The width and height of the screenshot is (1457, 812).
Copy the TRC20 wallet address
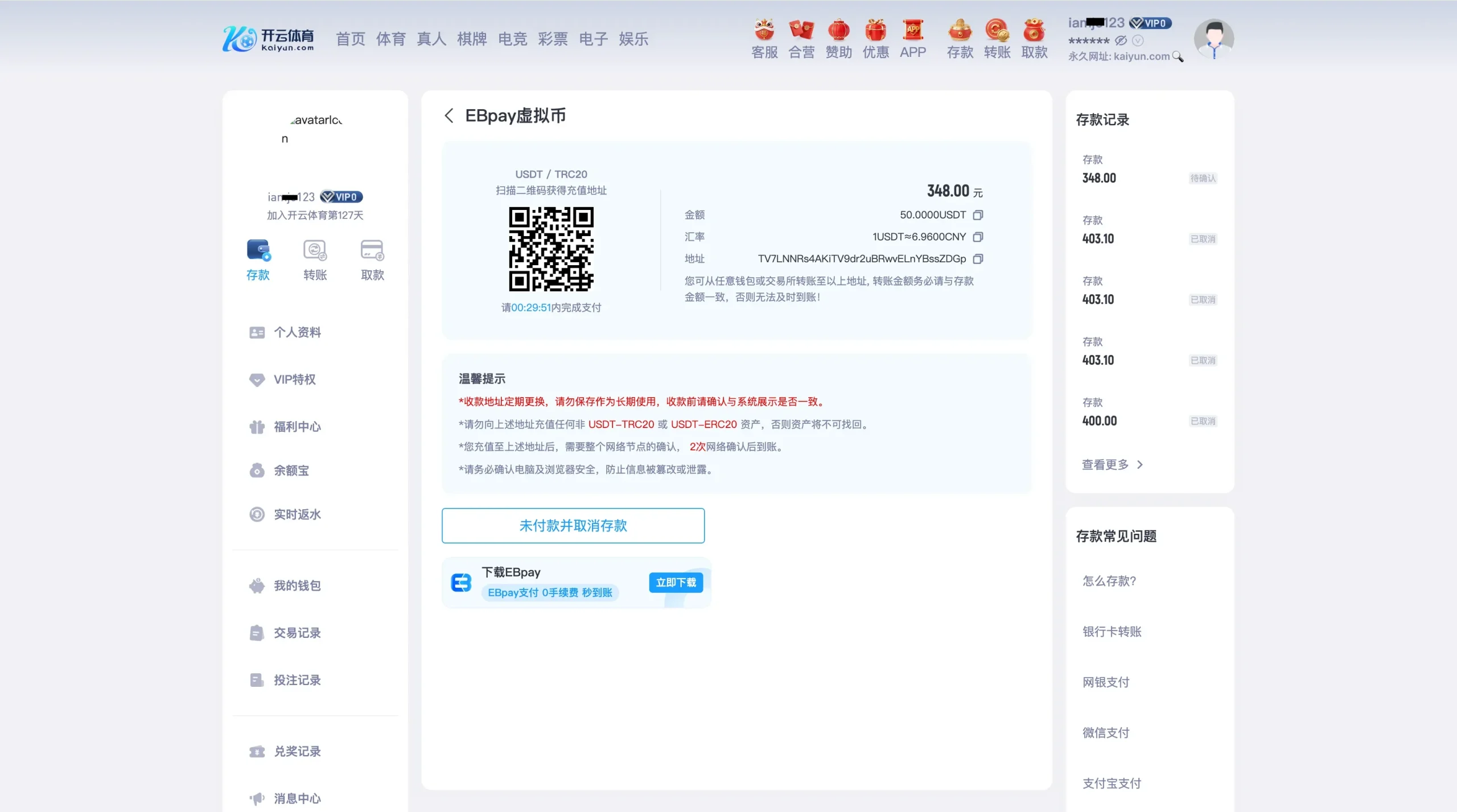(x=978, y=259)
